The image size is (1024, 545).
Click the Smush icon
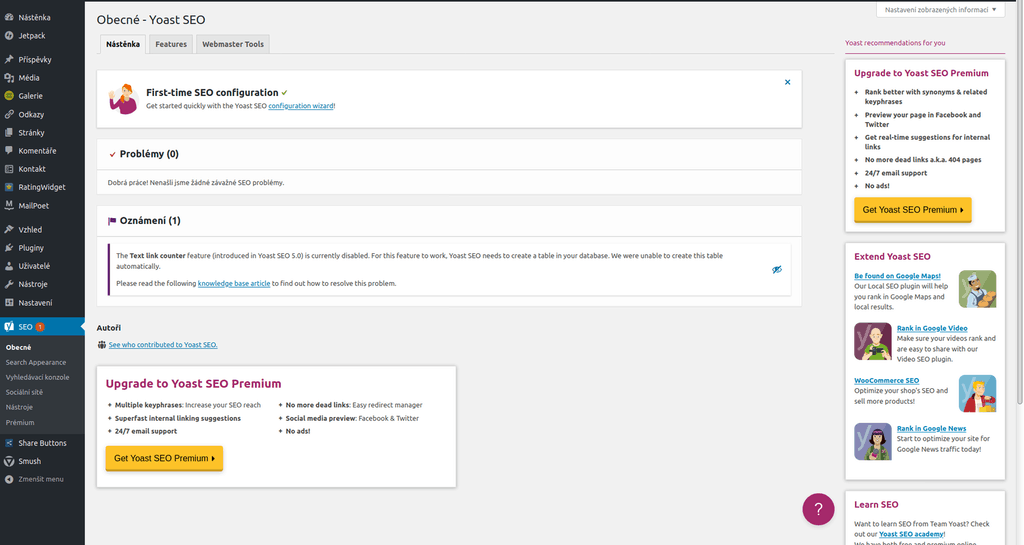click(x=9, y=461)
